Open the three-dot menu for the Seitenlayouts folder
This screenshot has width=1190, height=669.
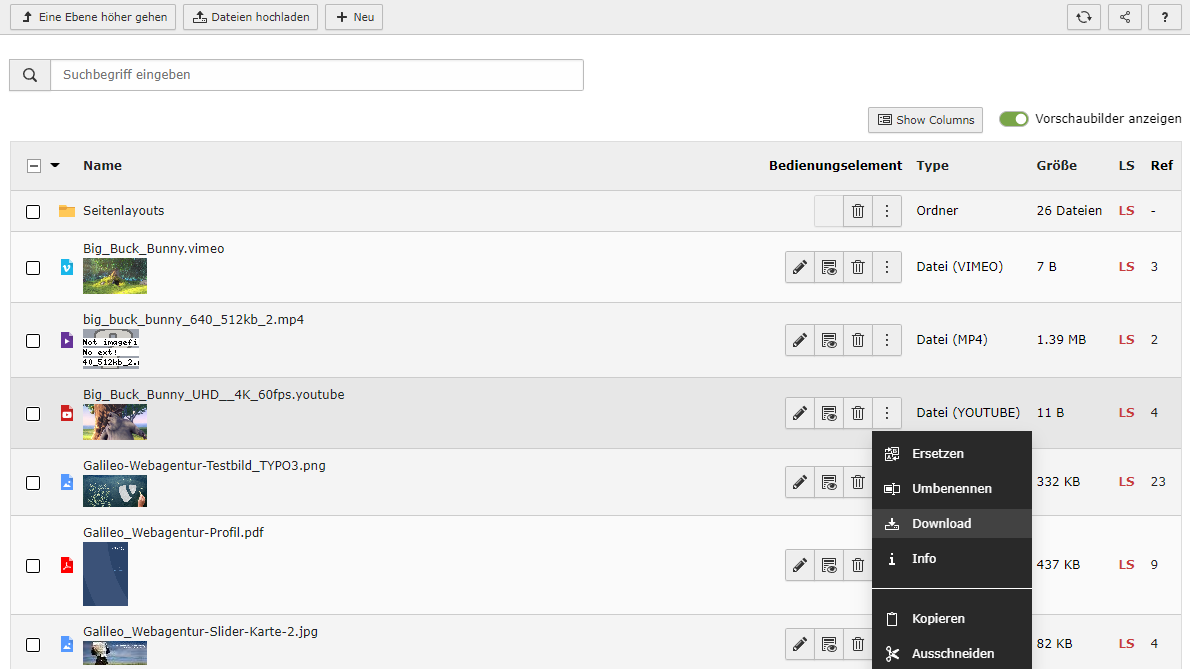click(887, 211)
